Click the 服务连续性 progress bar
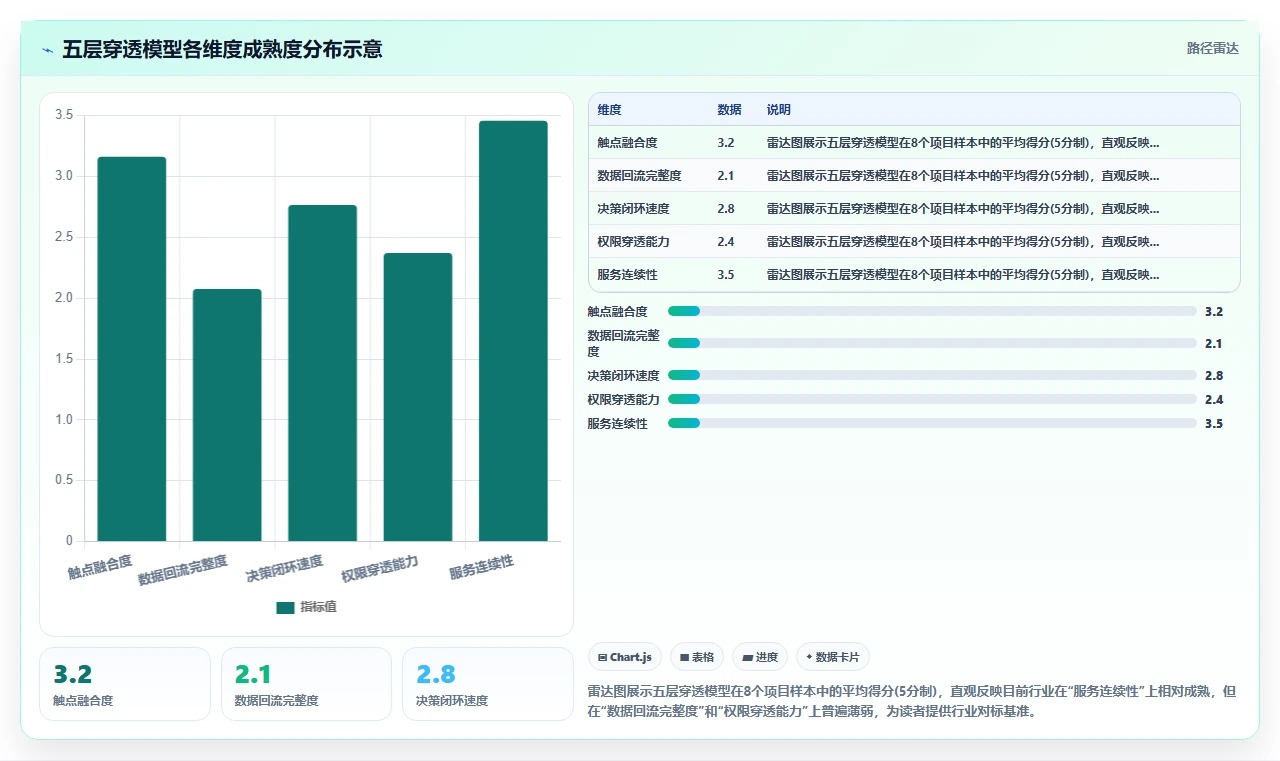The height and width of the screenshot is (761, 1280). [932, 423]
